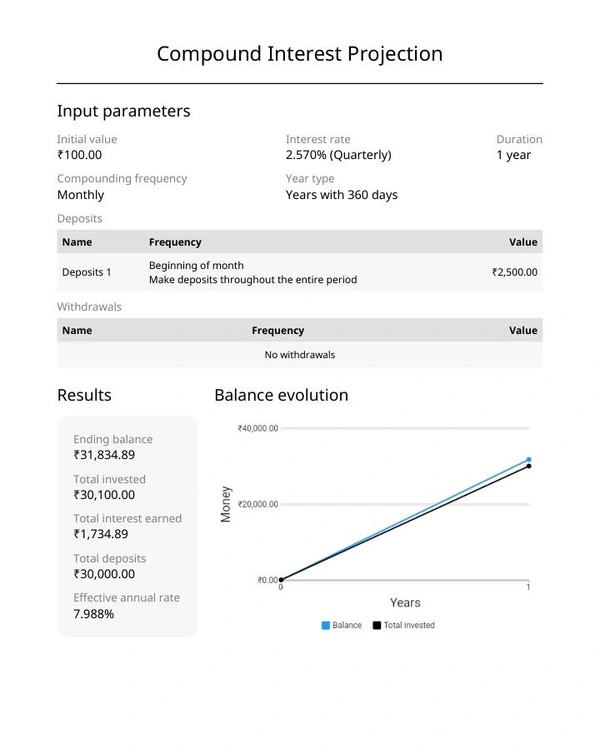Click the Years with 360 days value
Image resolution: width=600 pixels, height=753 pixels.
(341, 195)
